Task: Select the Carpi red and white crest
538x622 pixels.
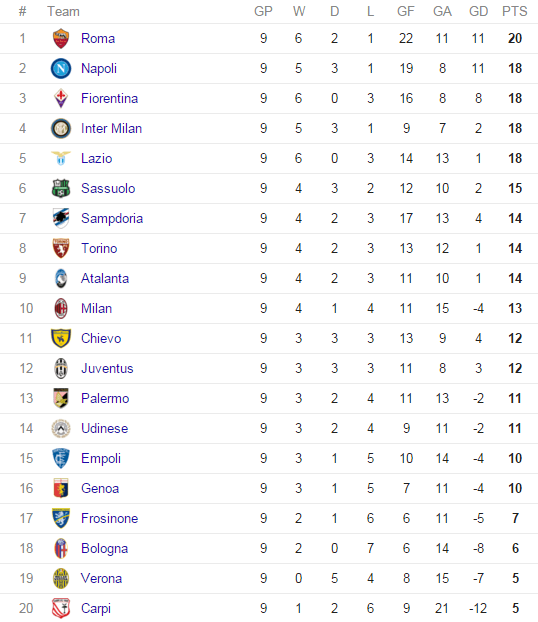Action: pos(61,609)
